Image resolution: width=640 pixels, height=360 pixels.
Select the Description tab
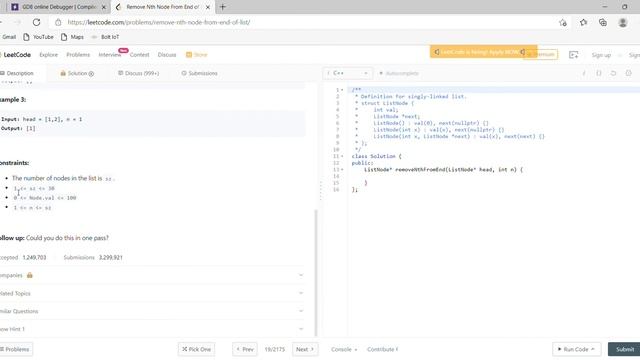17,73
